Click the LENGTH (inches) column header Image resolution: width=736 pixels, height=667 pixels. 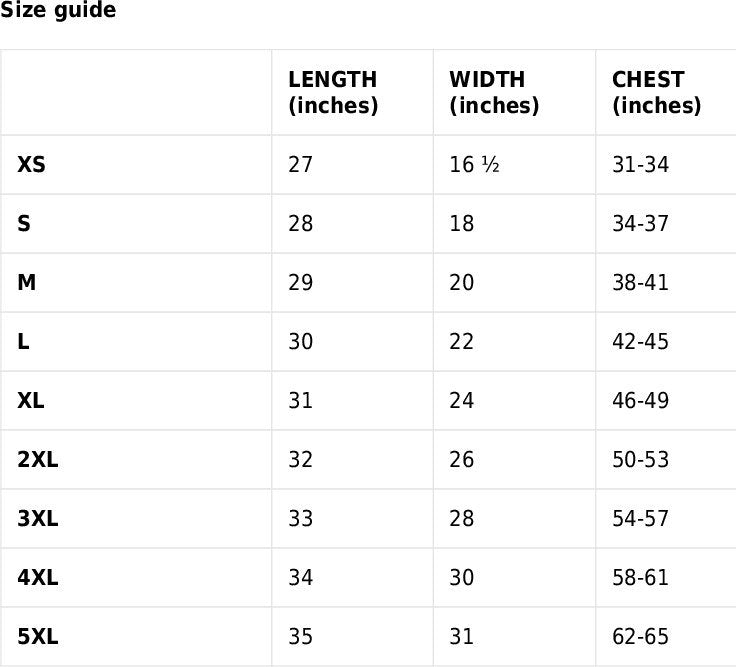click(x=333, y=92)
